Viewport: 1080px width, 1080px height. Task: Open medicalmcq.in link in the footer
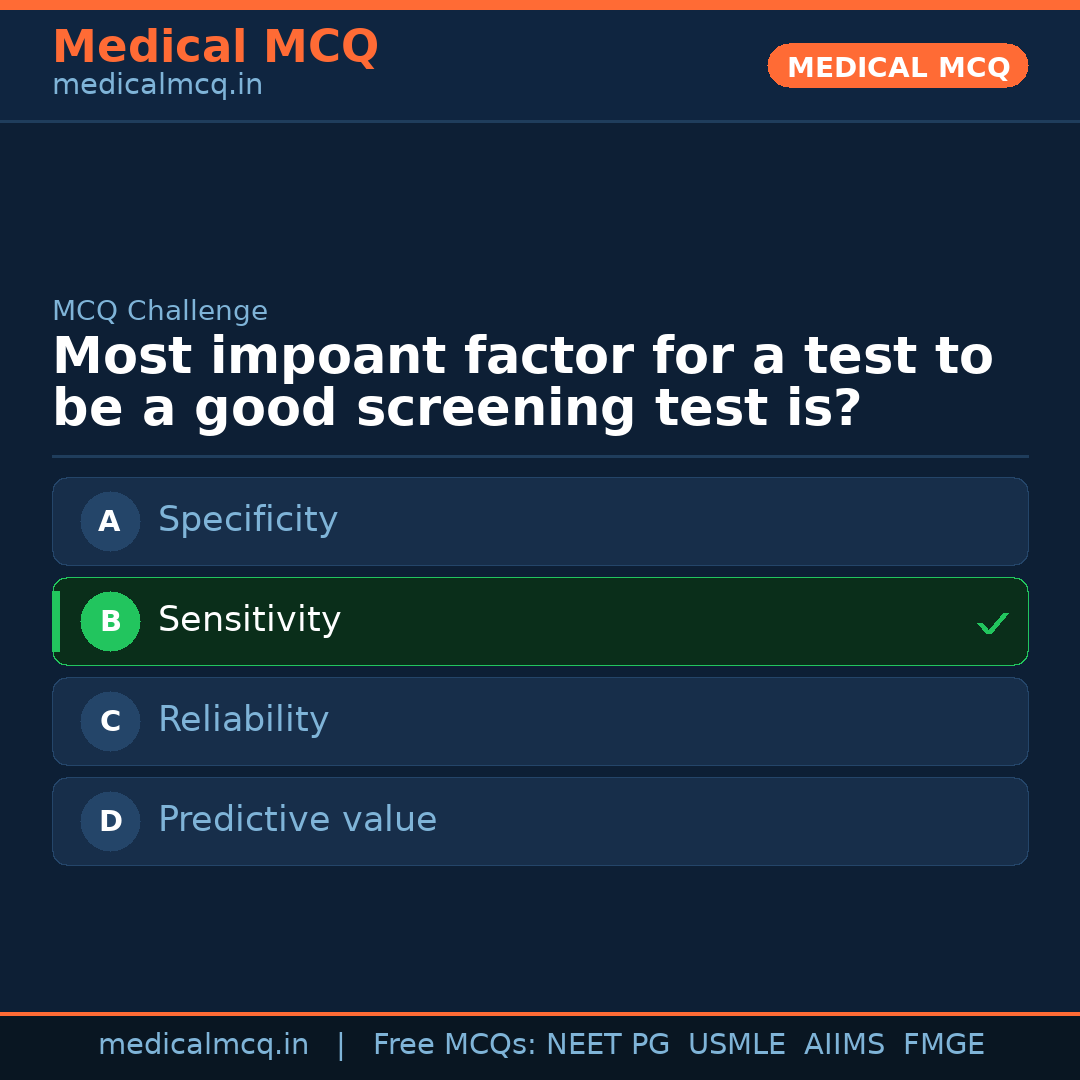[x=203, y=1045]
